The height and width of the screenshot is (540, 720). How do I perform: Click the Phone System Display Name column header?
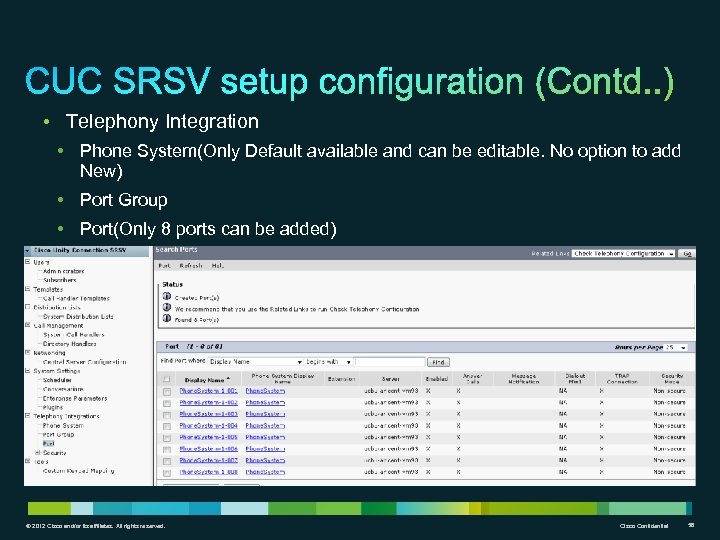283,378
